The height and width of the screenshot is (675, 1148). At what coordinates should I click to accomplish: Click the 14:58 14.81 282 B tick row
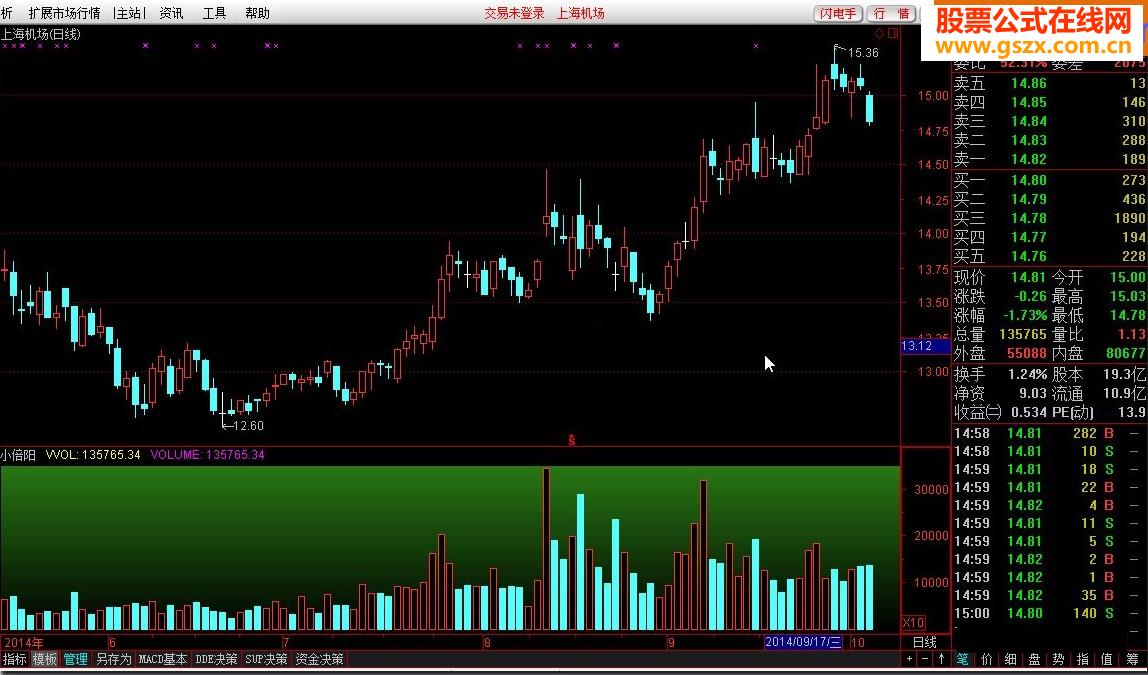pos(1049,433)
